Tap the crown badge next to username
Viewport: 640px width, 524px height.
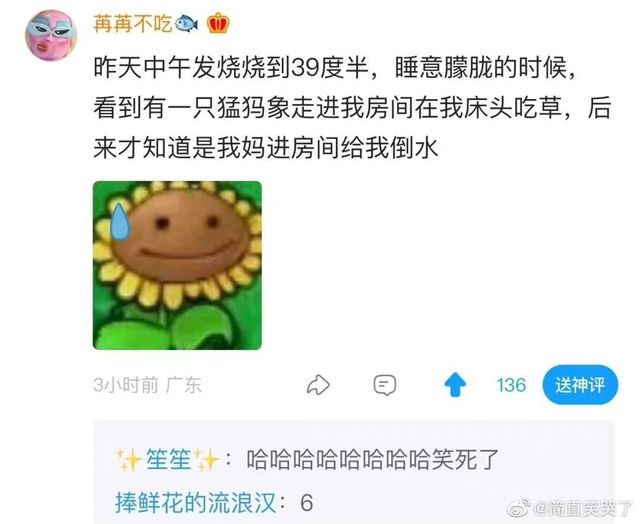pos(218,23)
